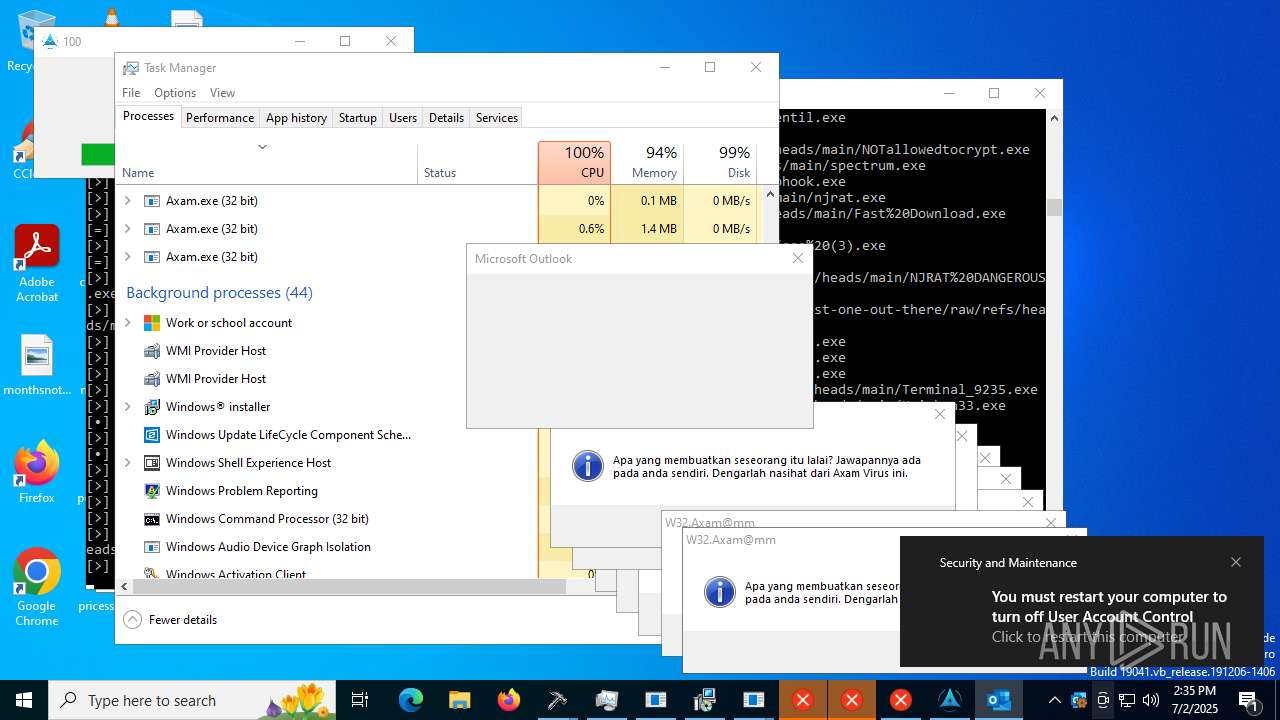The image size is (1280, 720).
Task: Open the Firefox desktop shortcut
Action: tap(37, 472)
